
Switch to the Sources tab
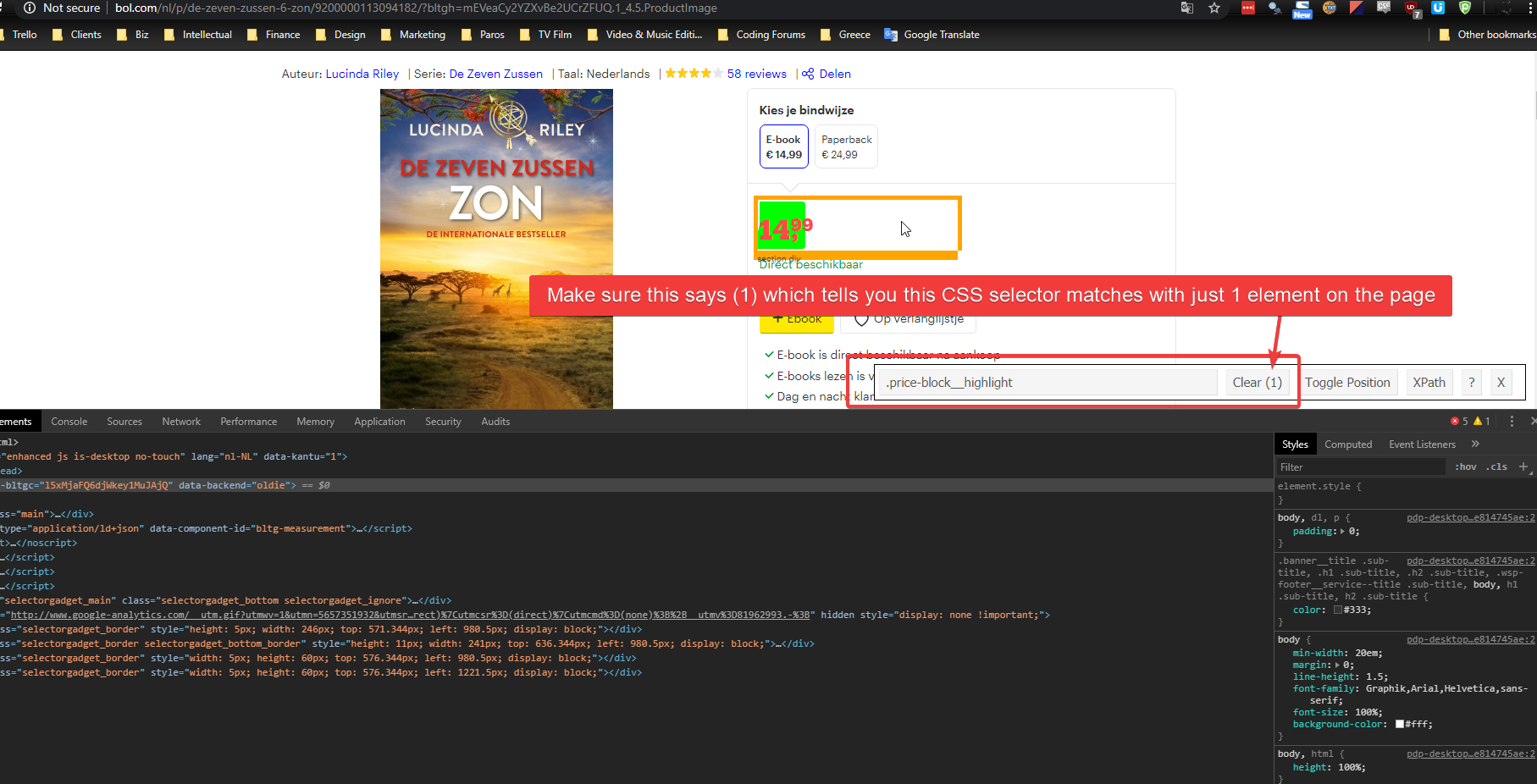[124, 422]
